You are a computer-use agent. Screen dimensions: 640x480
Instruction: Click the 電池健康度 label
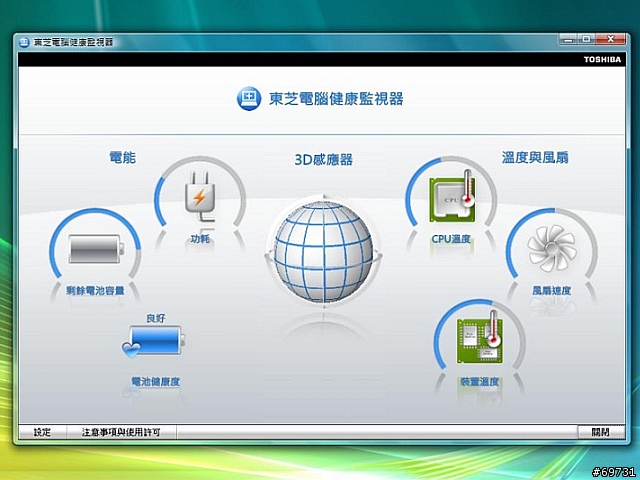pyautogui.click(x=156, y=382)
